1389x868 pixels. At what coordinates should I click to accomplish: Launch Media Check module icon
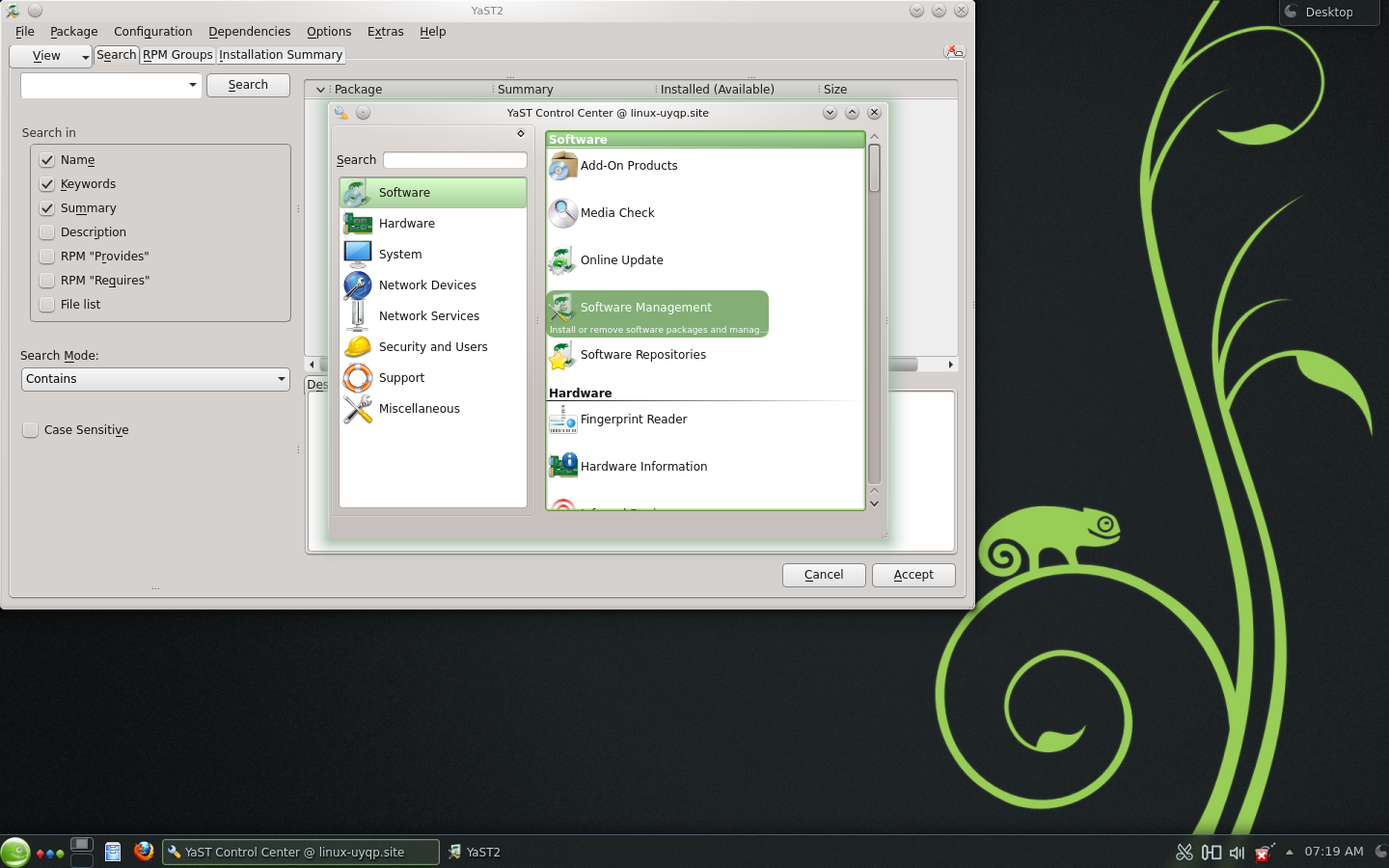click(x=562, y=213)
